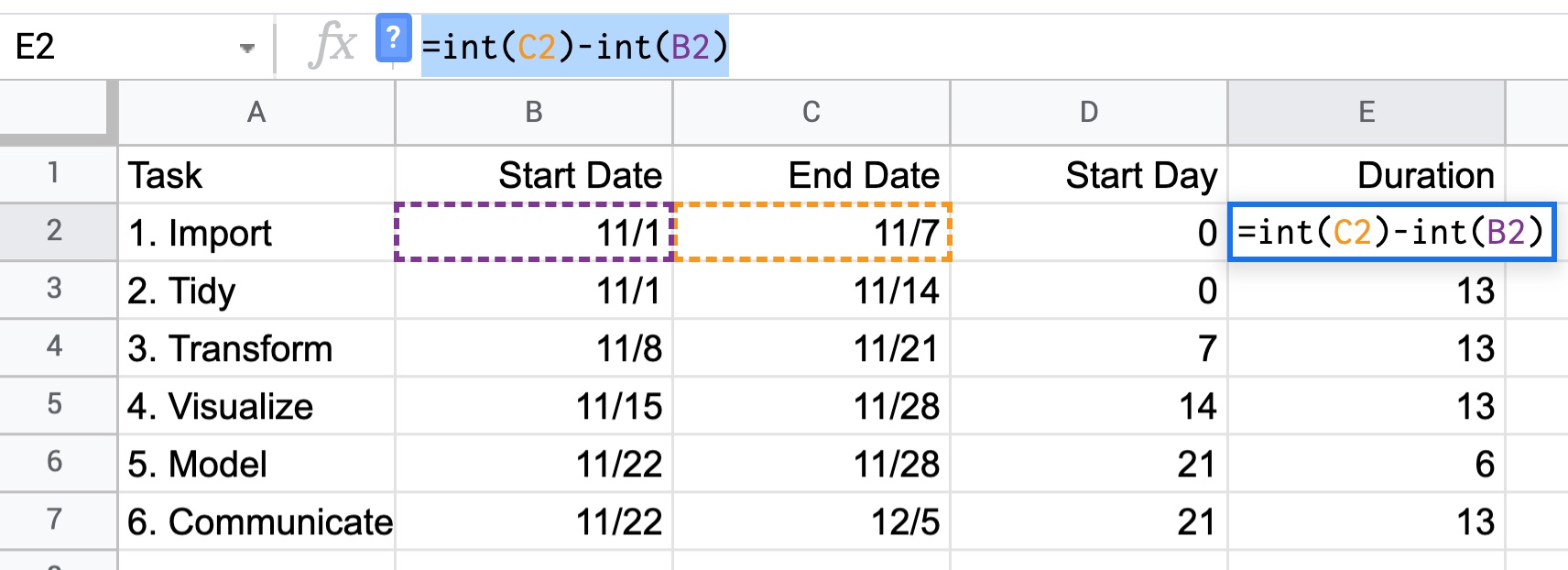Select the Start Date cell 11/15
This screenshot has height=570, width=1568.
click(534, 406)
